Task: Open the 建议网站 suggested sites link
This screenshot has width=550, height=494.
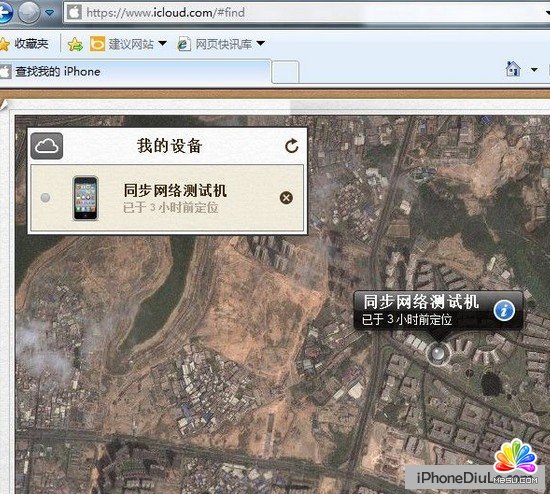Action: tap(130, 44)
